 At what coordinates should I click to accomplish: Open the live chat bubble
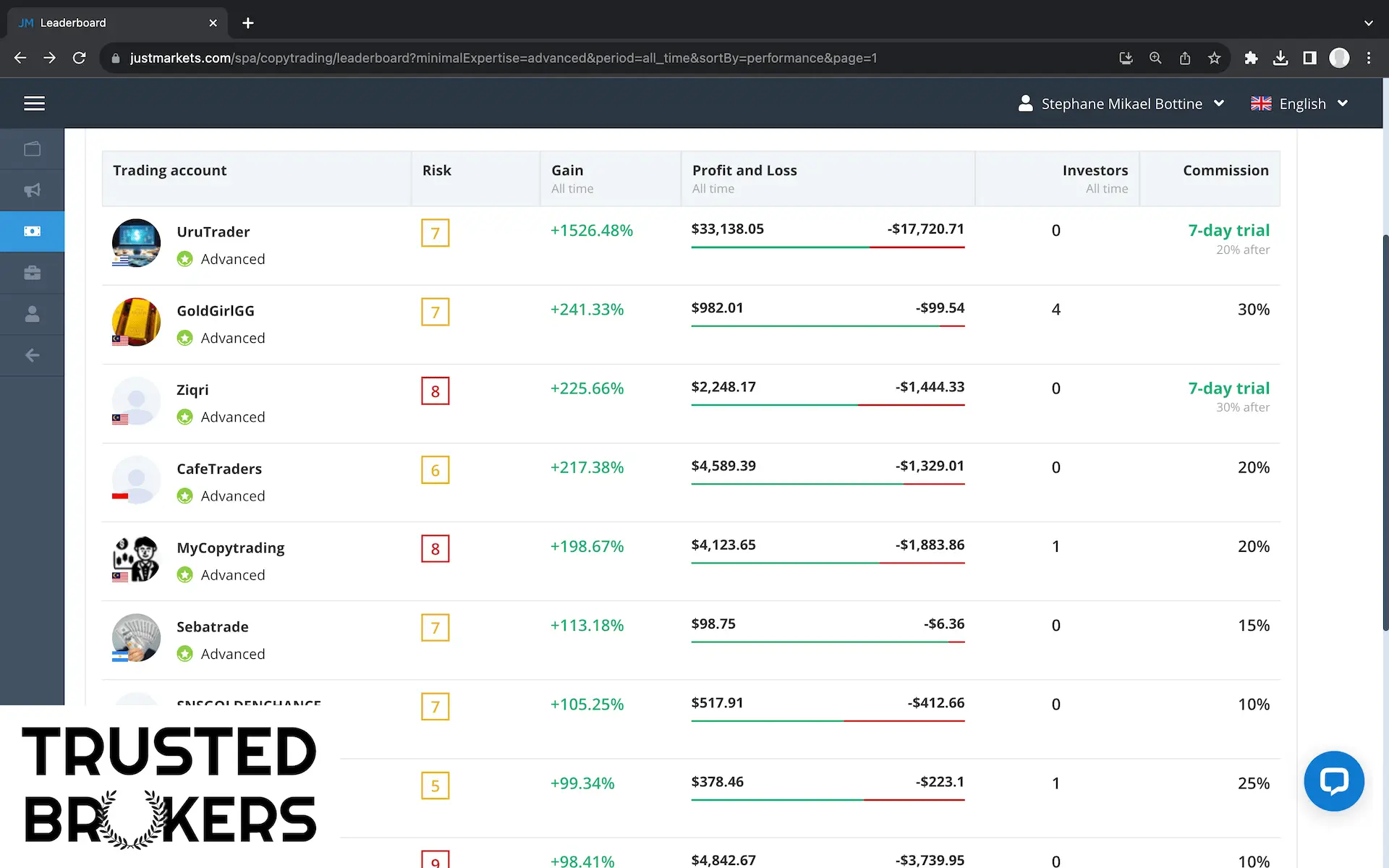pyautogui.click(x=1333, y=781)
